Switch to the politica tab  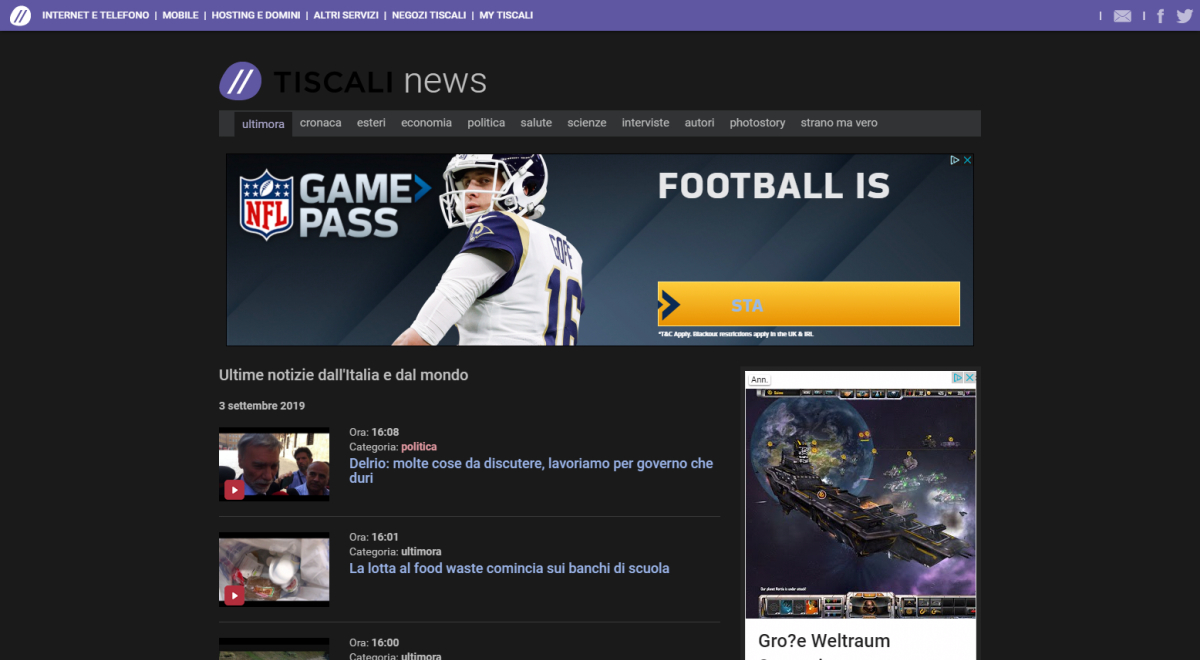click(486, 123)
